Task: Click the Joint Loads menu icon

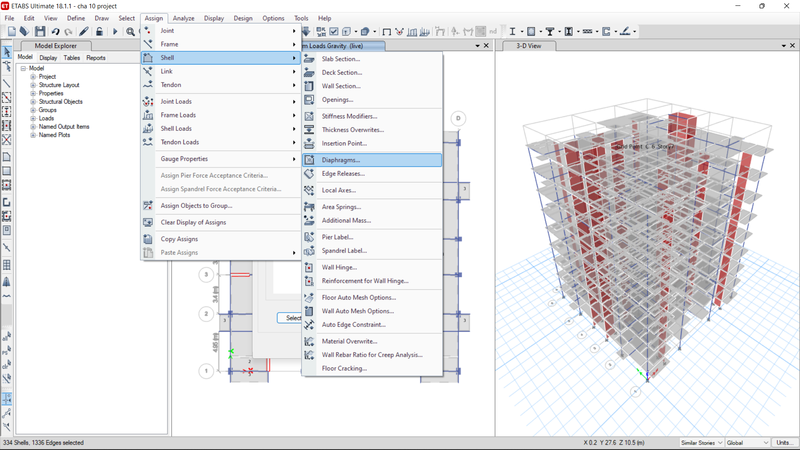Action: pyautogui.click(x=148, y=102)
